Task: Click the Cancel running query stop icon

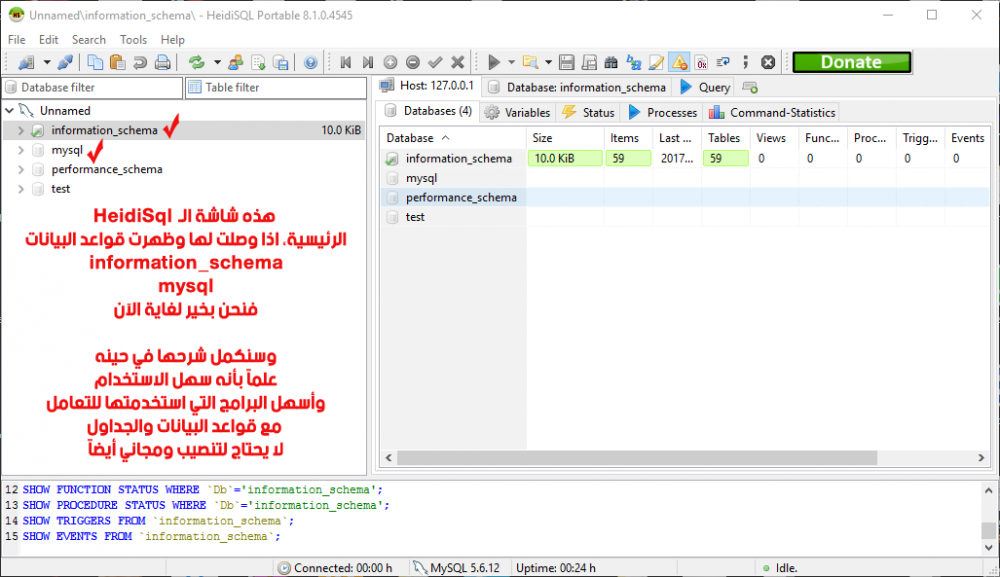Action: (768, 62)
